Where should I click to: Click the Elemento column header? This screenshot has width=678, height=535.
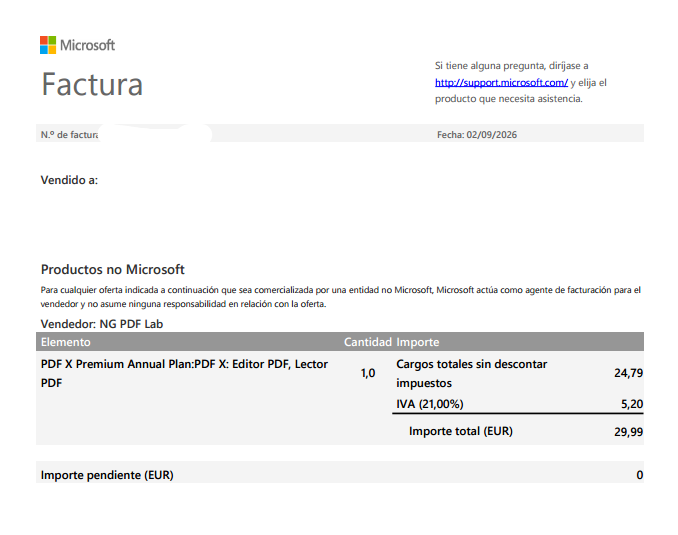[66, 342]
